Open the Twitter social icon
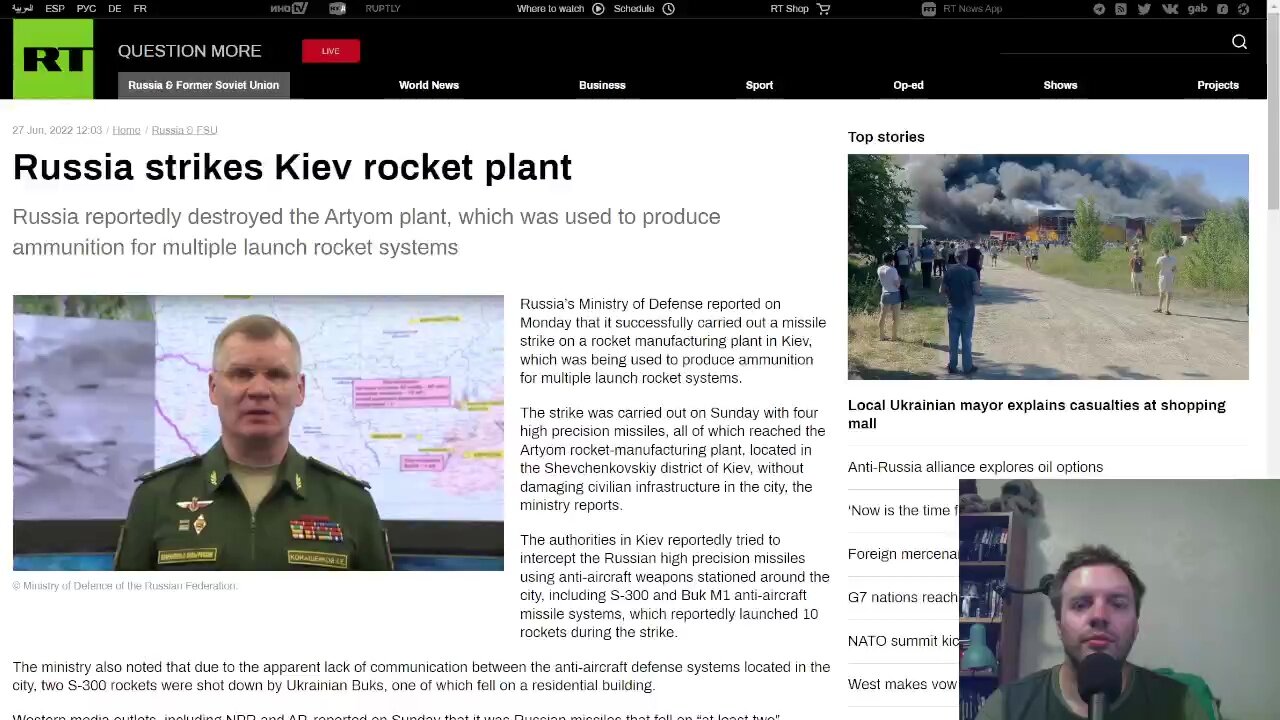Viewport: 1280px width, 720px height. click(1144, 9)
